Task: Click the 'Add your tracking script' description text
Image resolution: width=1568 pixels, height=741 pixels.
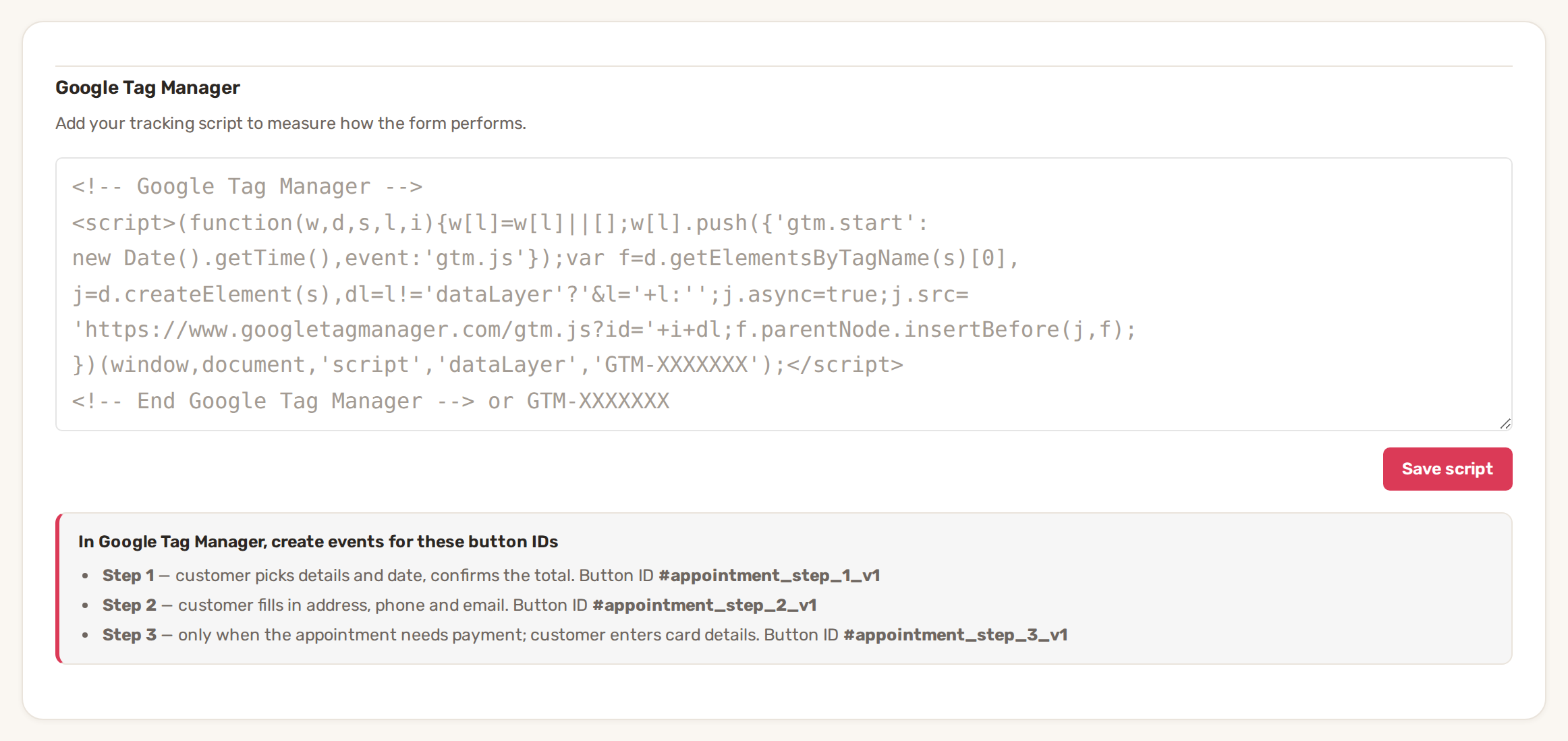Action: 291,123
